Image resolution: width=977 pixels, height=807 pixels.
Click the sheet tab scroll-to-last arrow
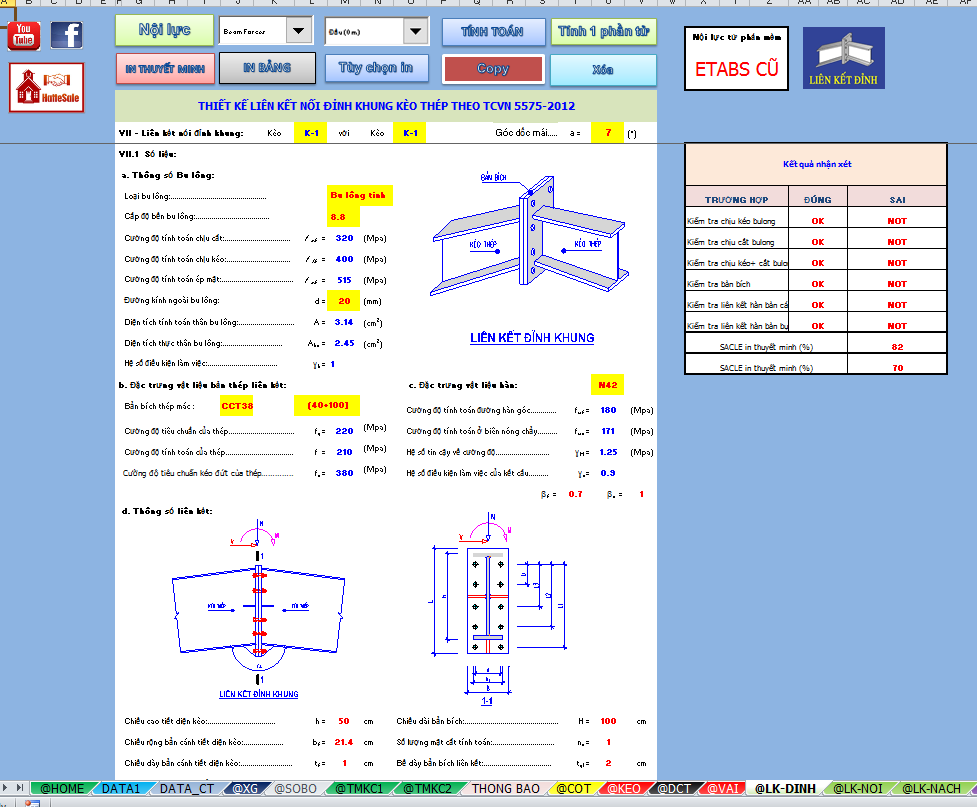20,788
